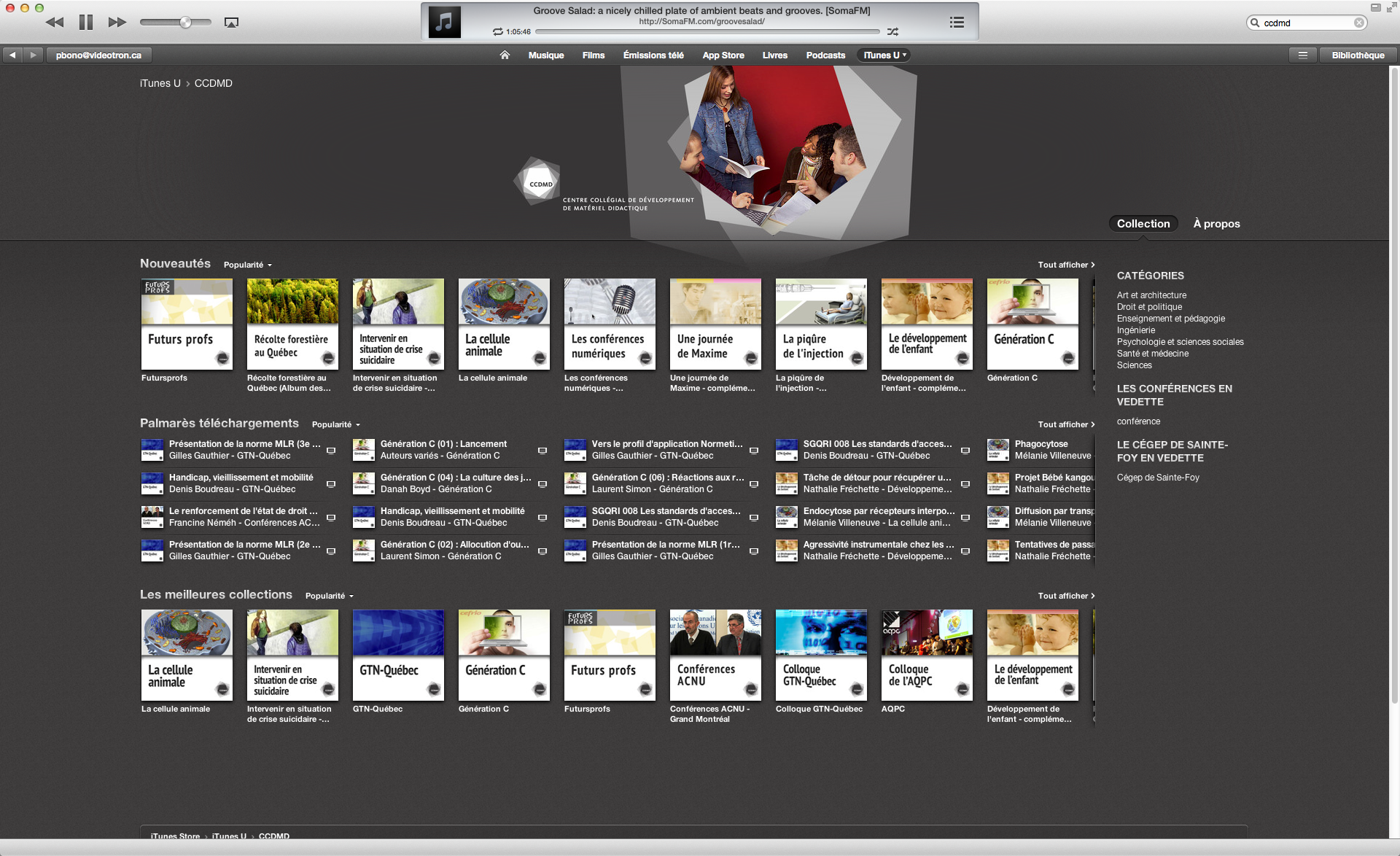Click video icon for Agressivité instrumentale

point(965,551)
